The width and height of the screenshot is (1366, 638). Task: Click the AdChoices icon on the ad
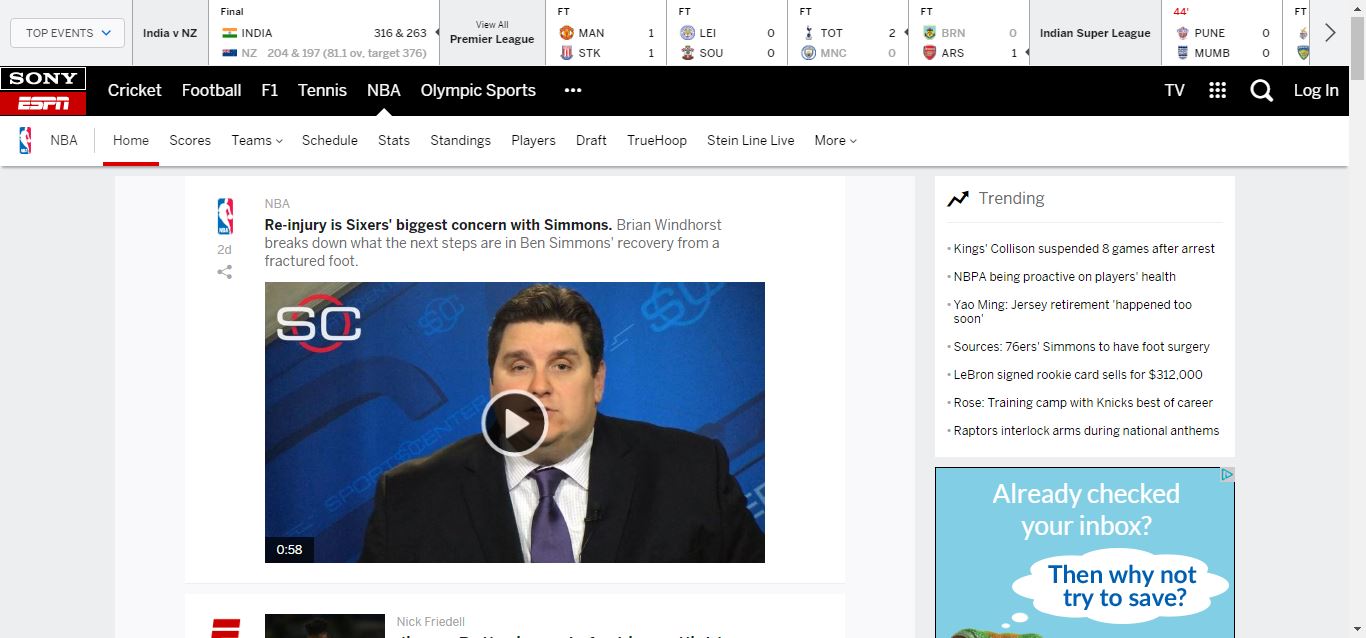1227,475
